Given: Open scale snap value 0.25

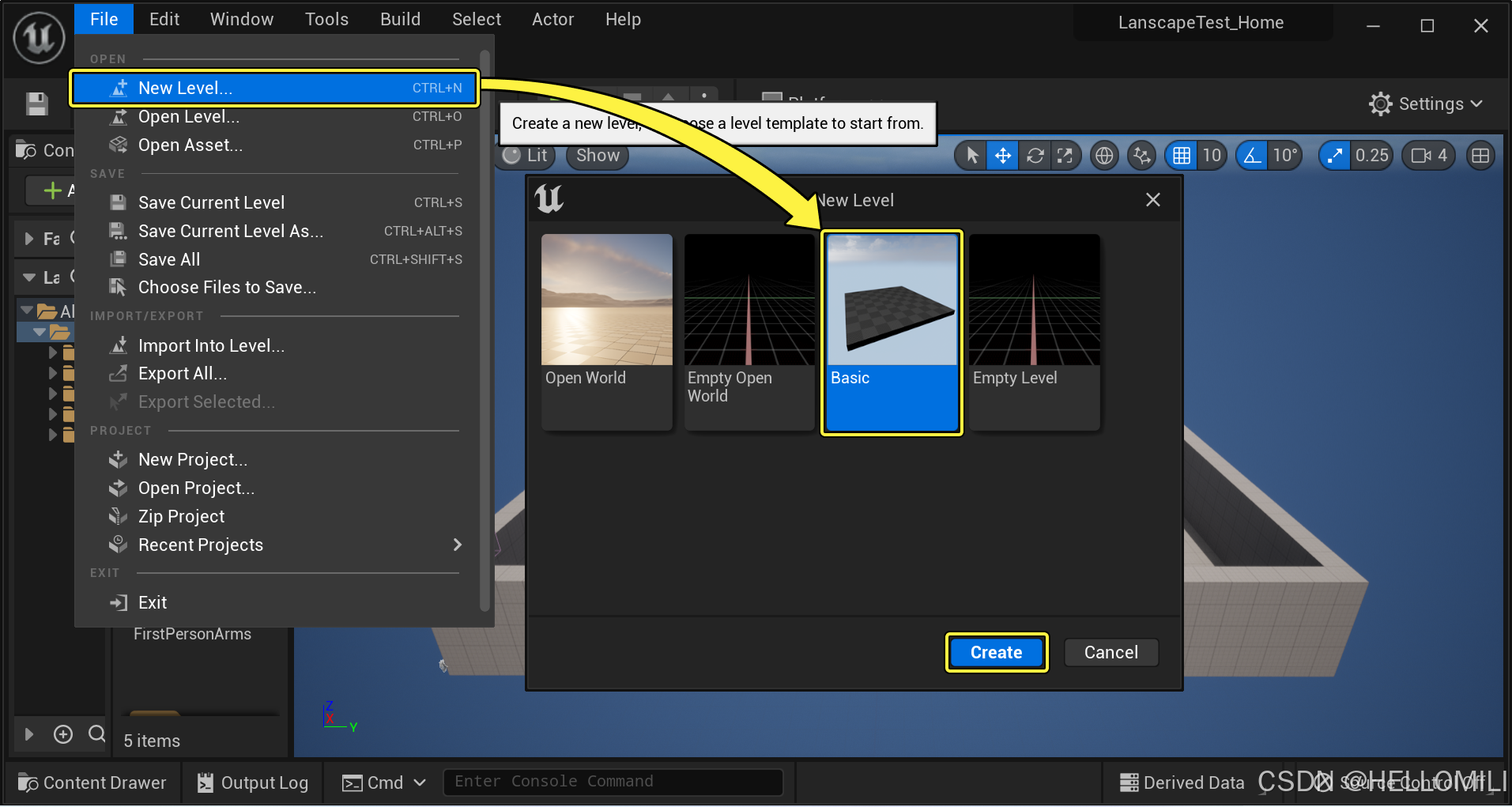Looking at the screenshot, I should click(1371, 156).
